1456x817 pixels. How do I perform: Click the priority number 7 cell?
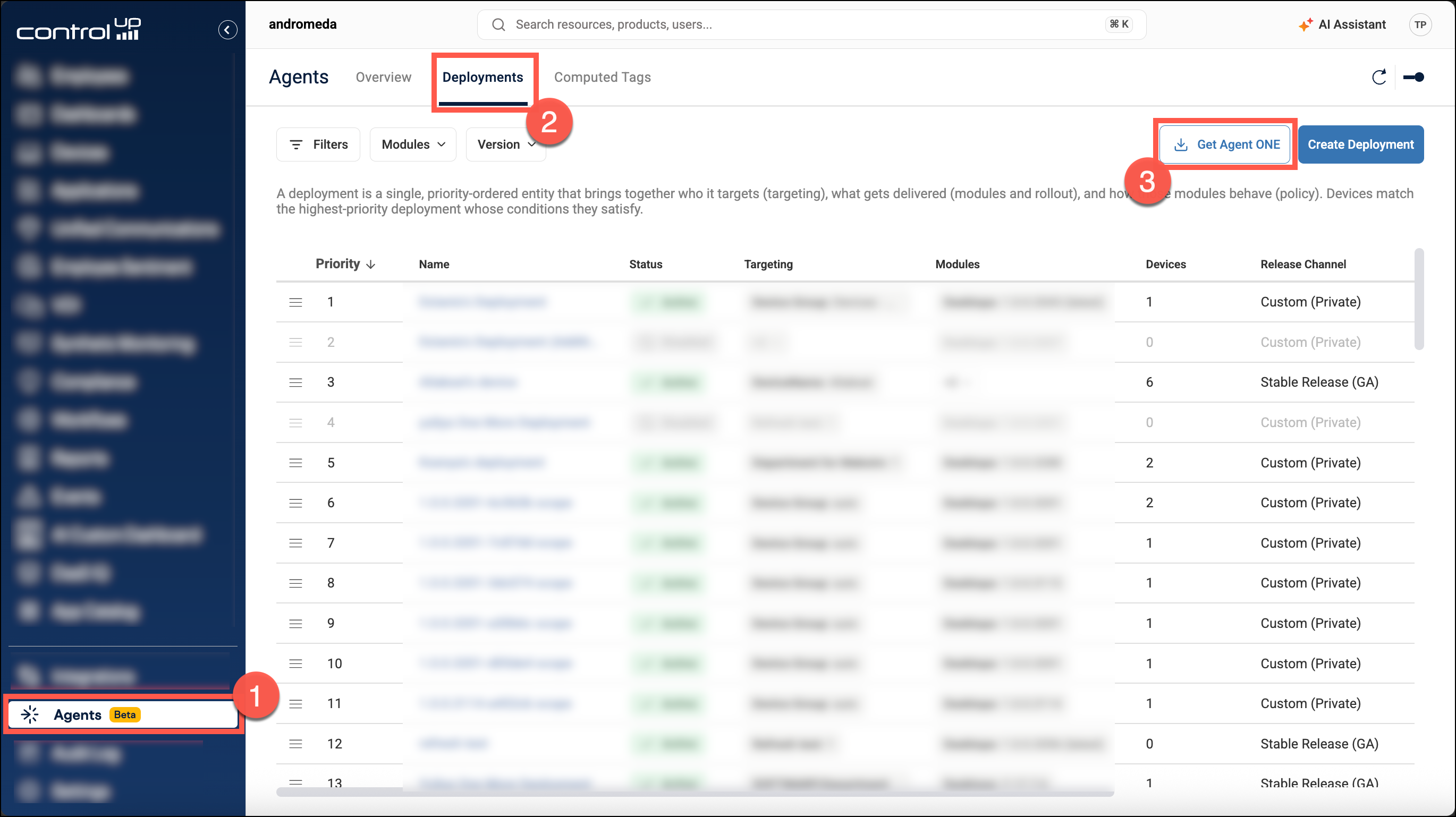331,543
